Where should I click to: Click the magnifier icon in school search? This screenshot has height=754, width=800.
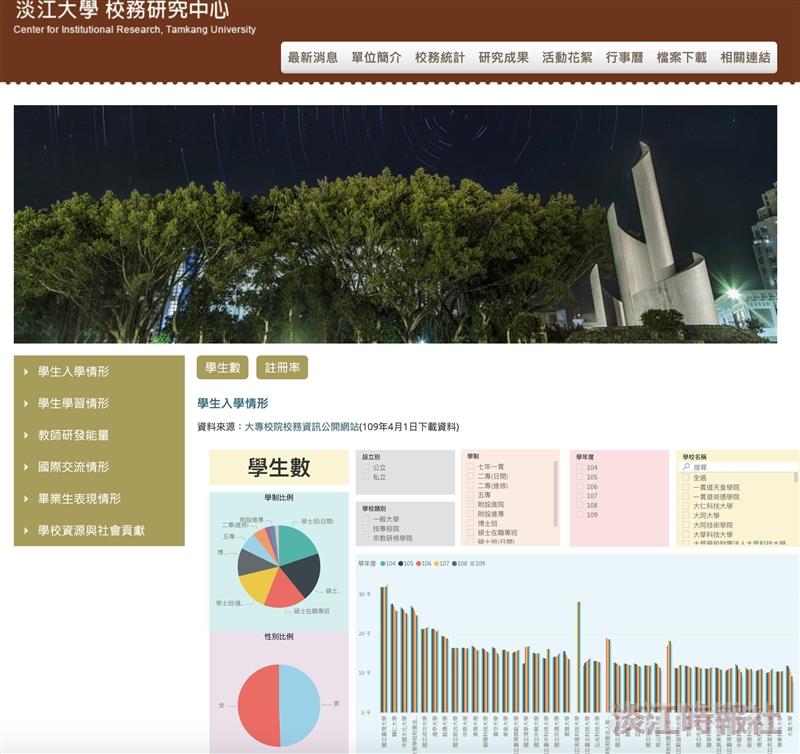point(686,467)
